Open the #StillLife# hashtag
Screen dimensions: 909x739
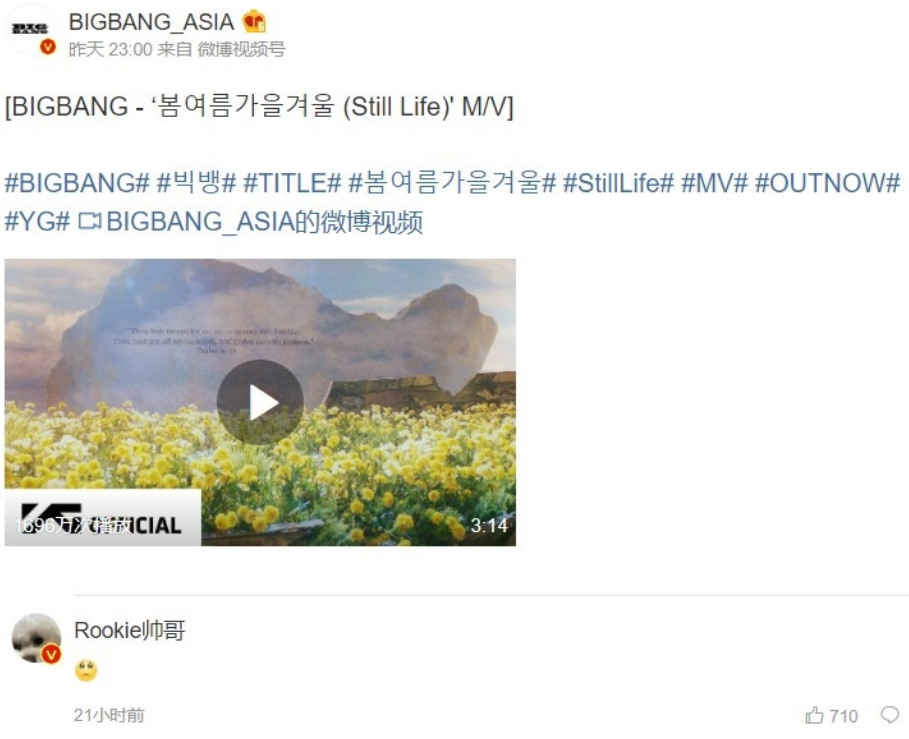click(619, 183)
